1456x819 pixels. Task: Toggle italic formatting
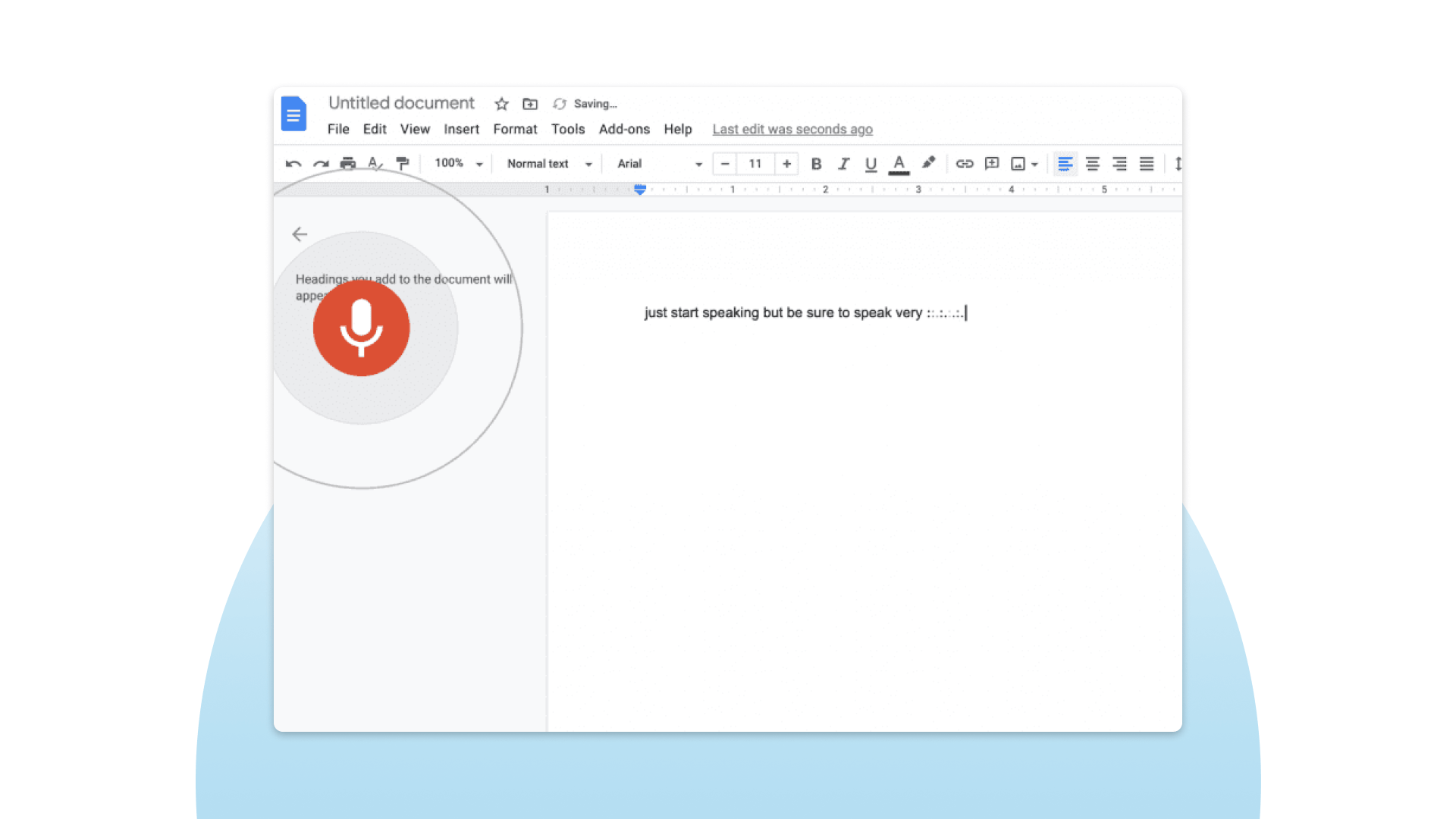[843, 164]
